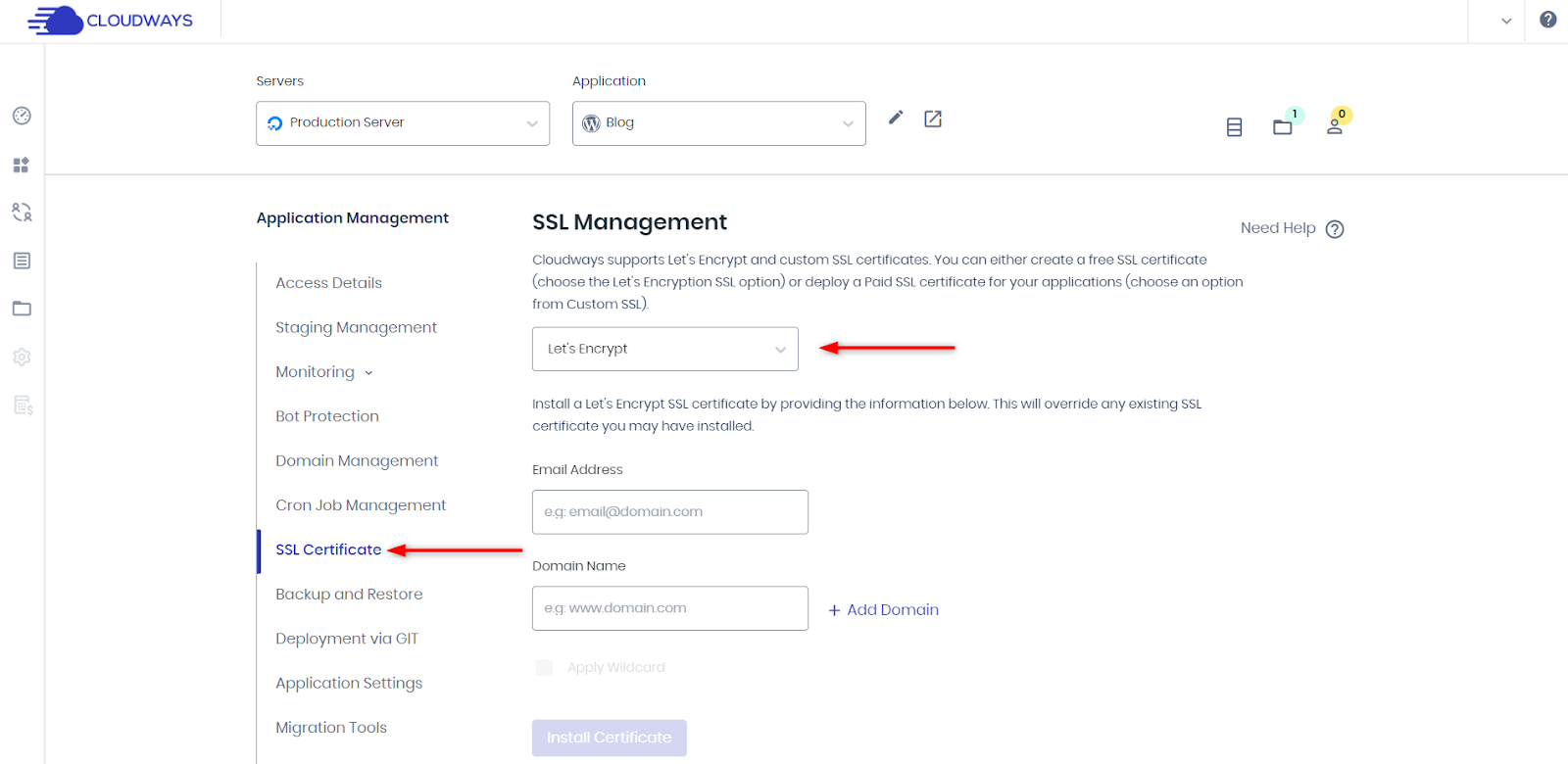Open Migration Tools
This screenshot has height=764, width=1568.
(x=331, y=728)
